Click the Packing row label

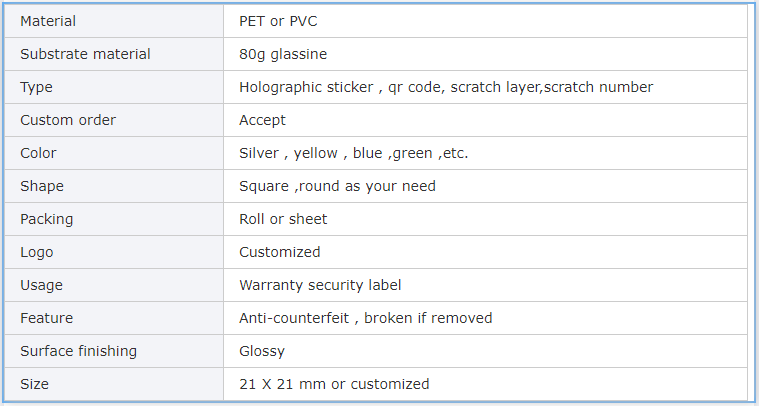[46, 219]
